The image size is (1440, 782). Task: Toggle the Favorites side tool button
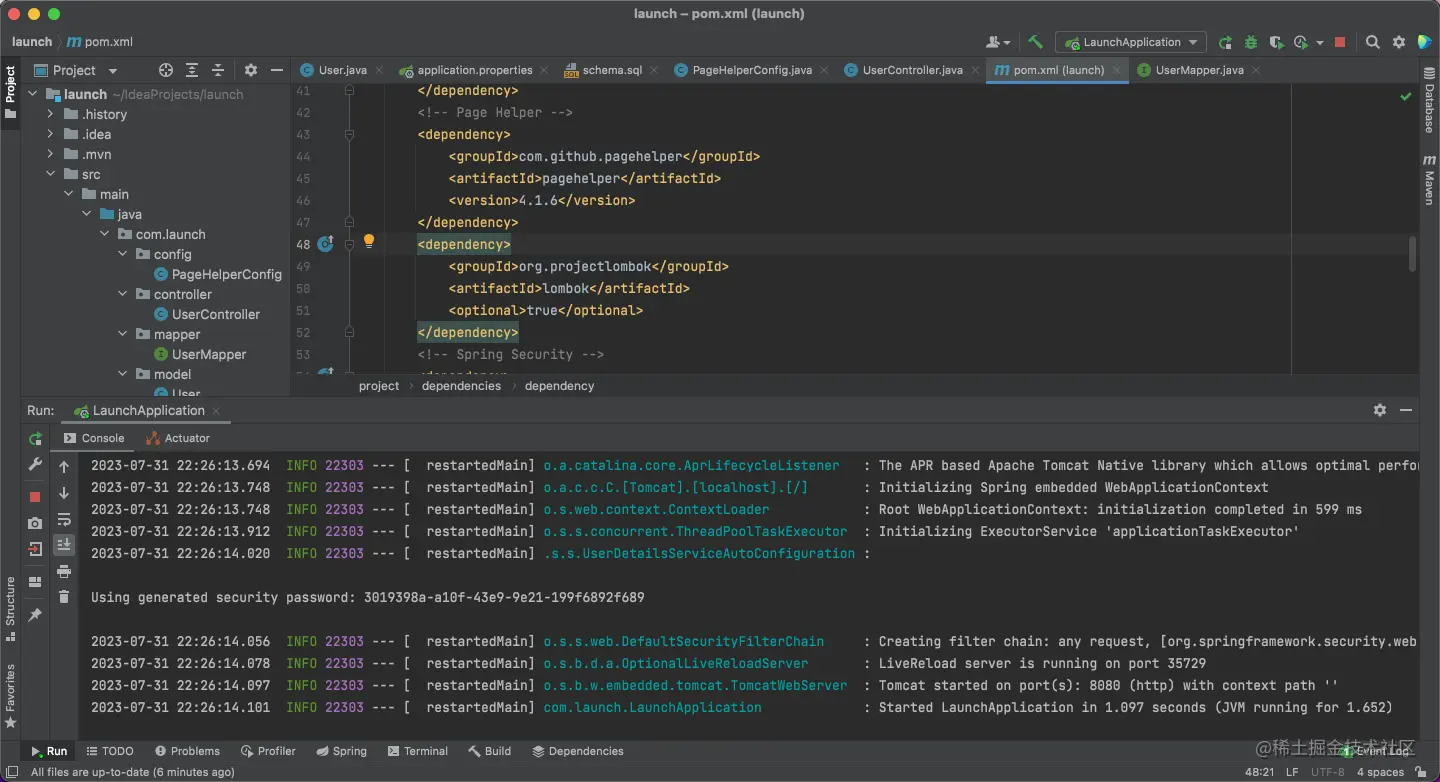11,696
